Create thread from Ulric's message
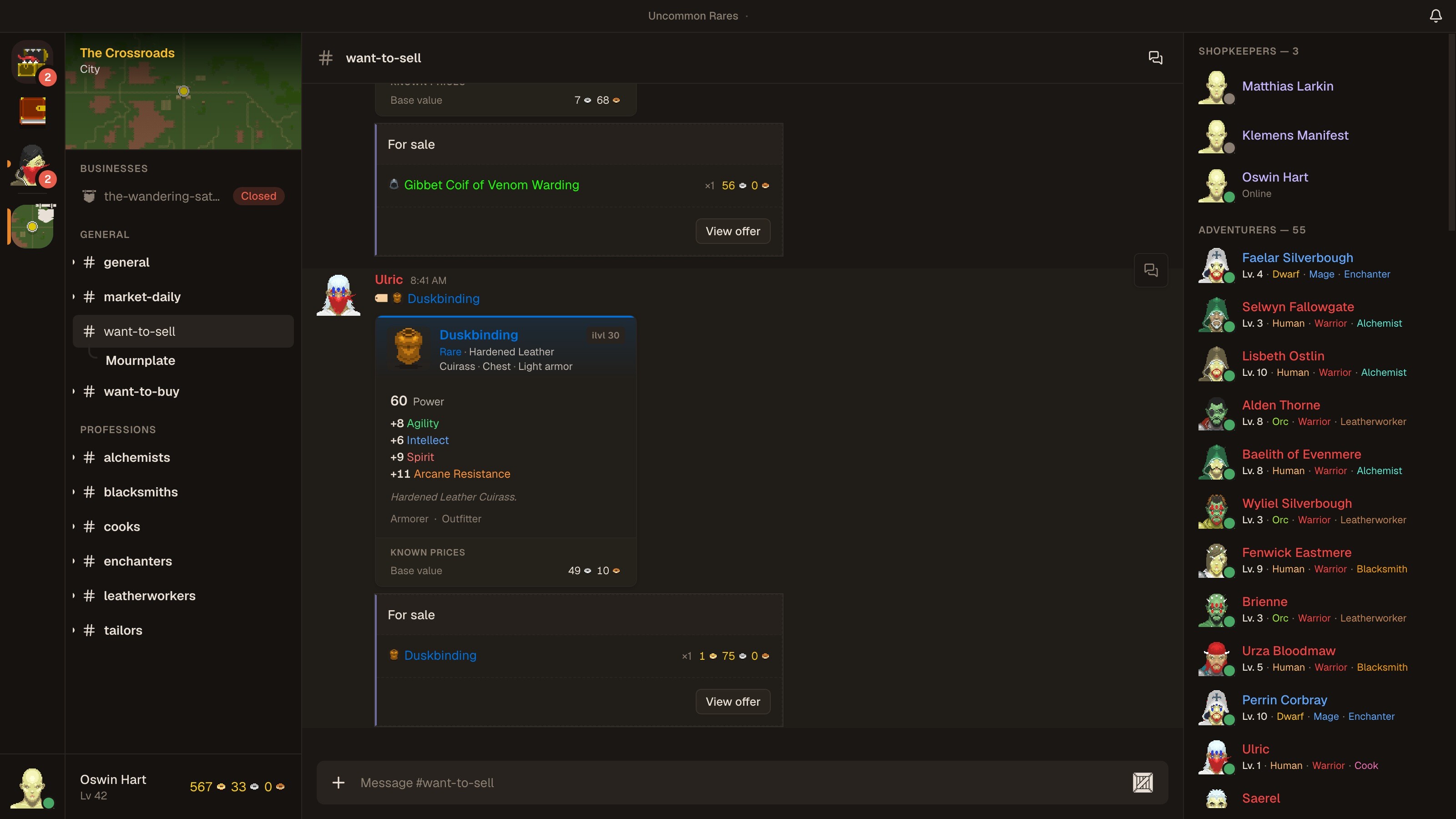This screenshot has width=1456, height=819. coord(1151,270)
